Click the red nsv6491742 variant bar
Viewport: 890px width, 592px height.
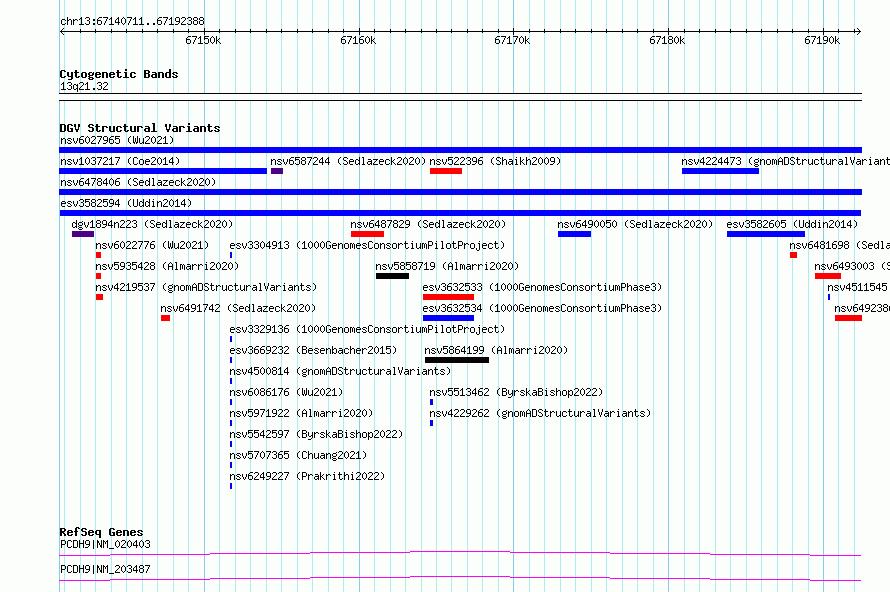pos(165,318)
